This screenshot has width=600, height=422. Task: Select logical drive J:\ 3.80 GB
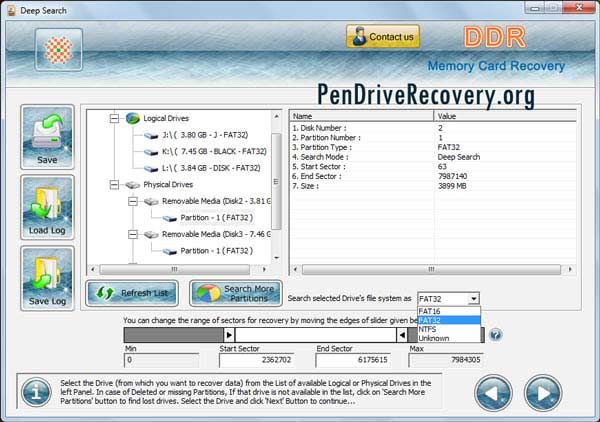point(205,135)
